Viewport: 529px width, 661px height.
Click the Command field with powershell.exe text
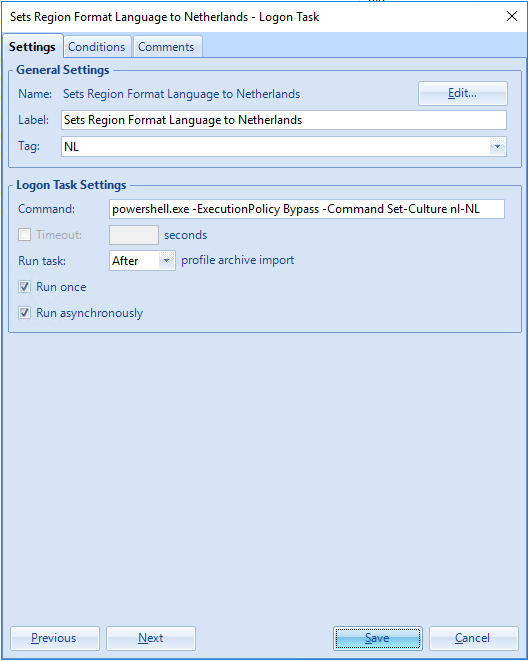306,209
